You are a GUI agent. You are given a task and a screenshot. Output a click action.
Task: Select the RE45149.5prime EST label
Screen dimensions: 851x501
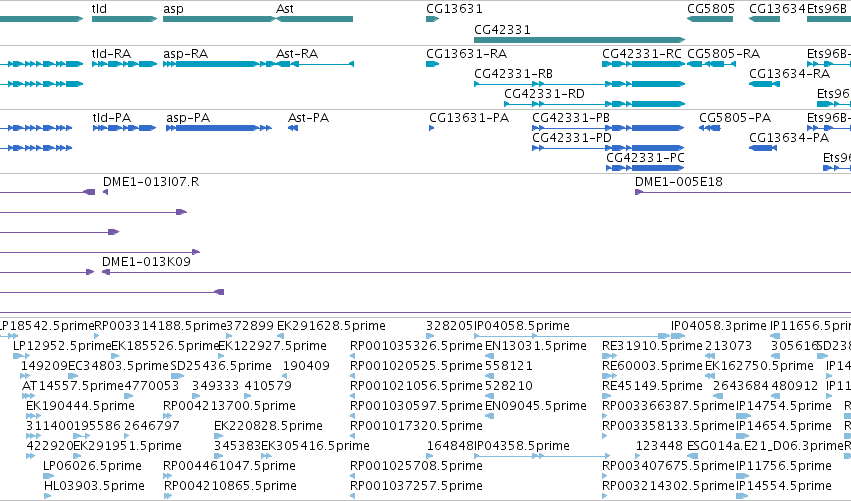(x=652, y=386)
